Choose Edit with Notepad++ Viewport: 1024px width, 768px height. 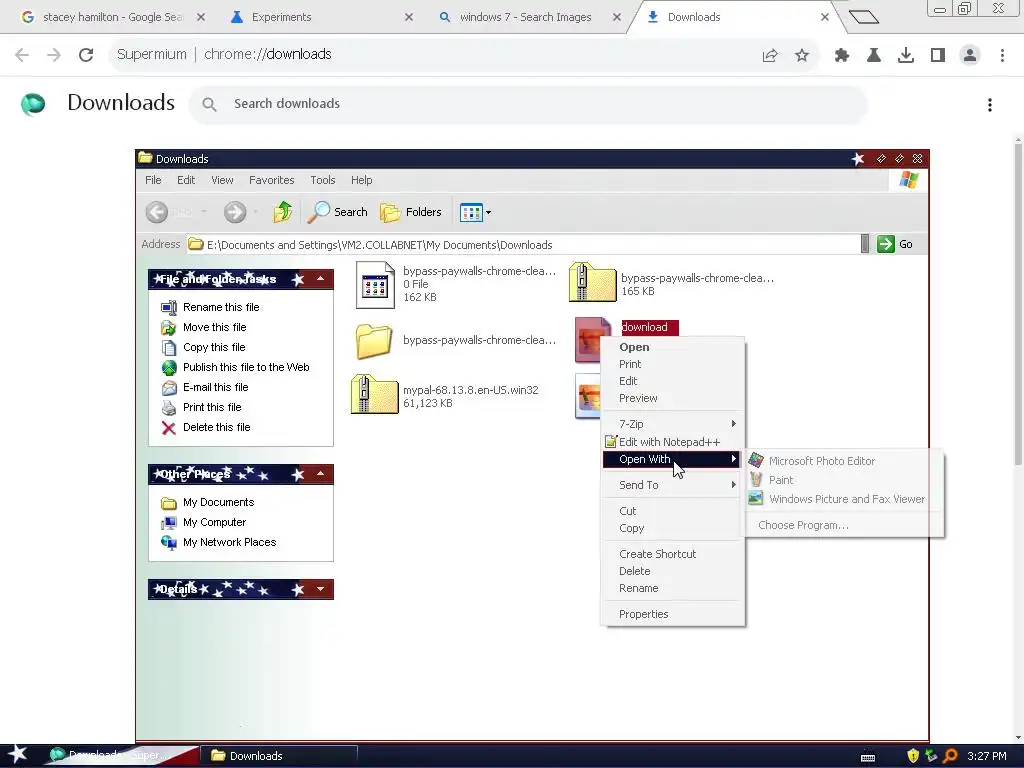[x=673, y=442]
